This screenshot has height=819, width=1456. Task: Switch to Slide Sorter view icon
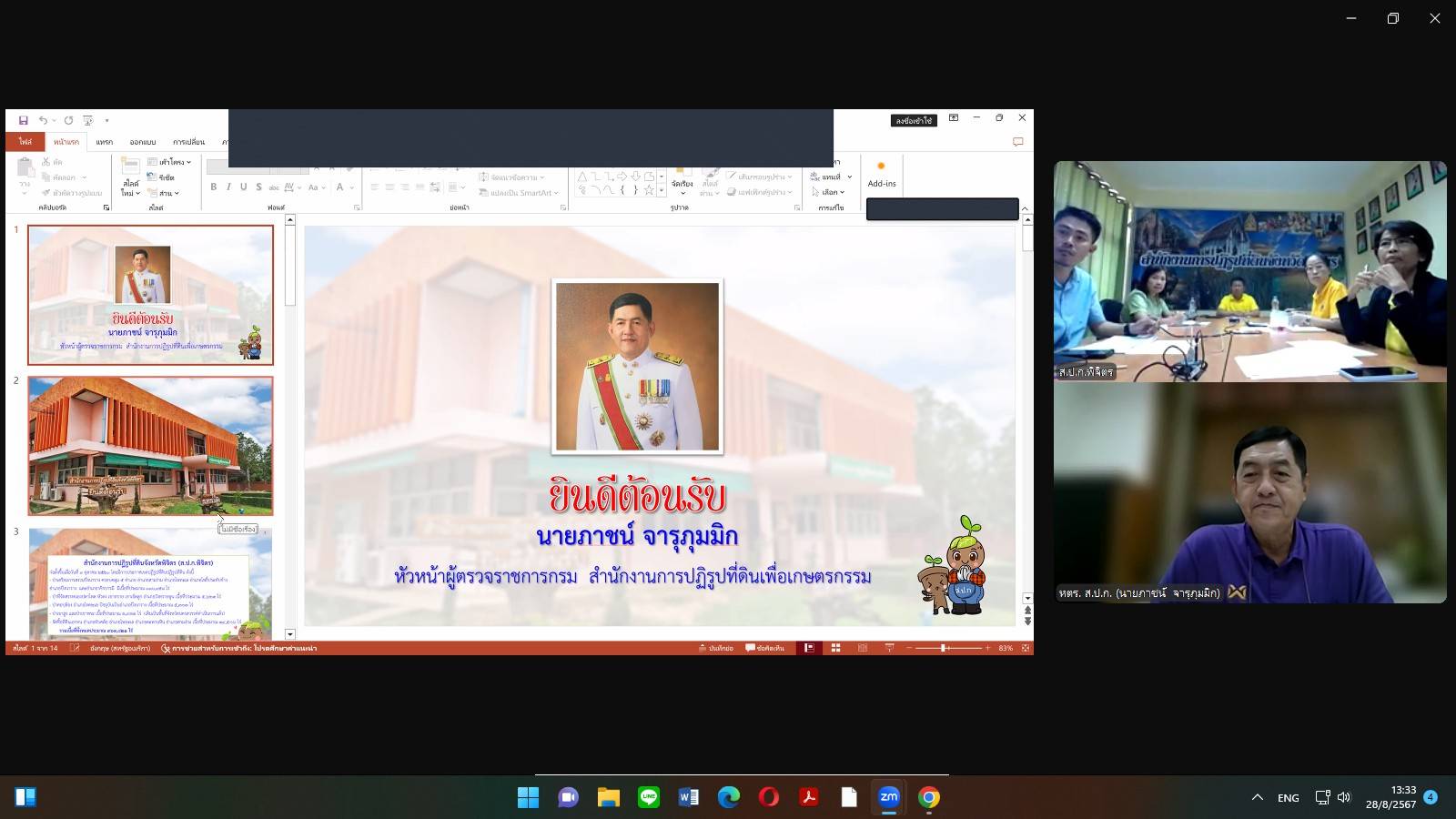pos(835,648)
